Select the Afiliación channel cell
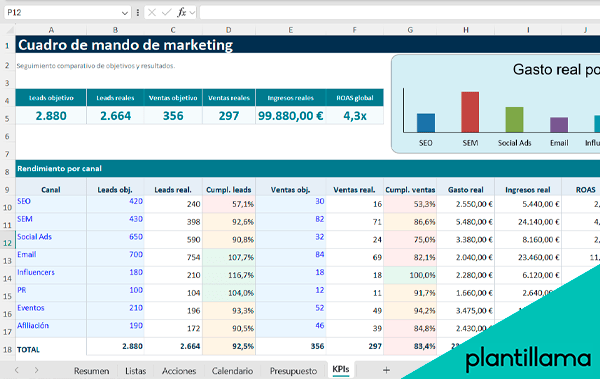Screen dimensions: 600x379 point(51,328)
